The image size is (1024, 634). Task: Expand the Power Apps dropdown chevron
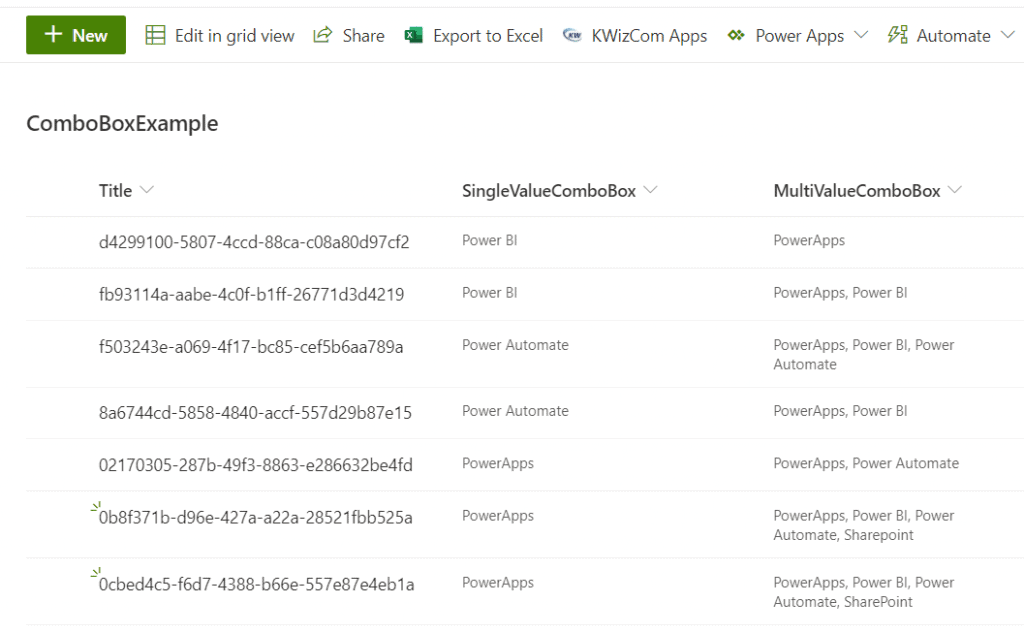point(861,35)
